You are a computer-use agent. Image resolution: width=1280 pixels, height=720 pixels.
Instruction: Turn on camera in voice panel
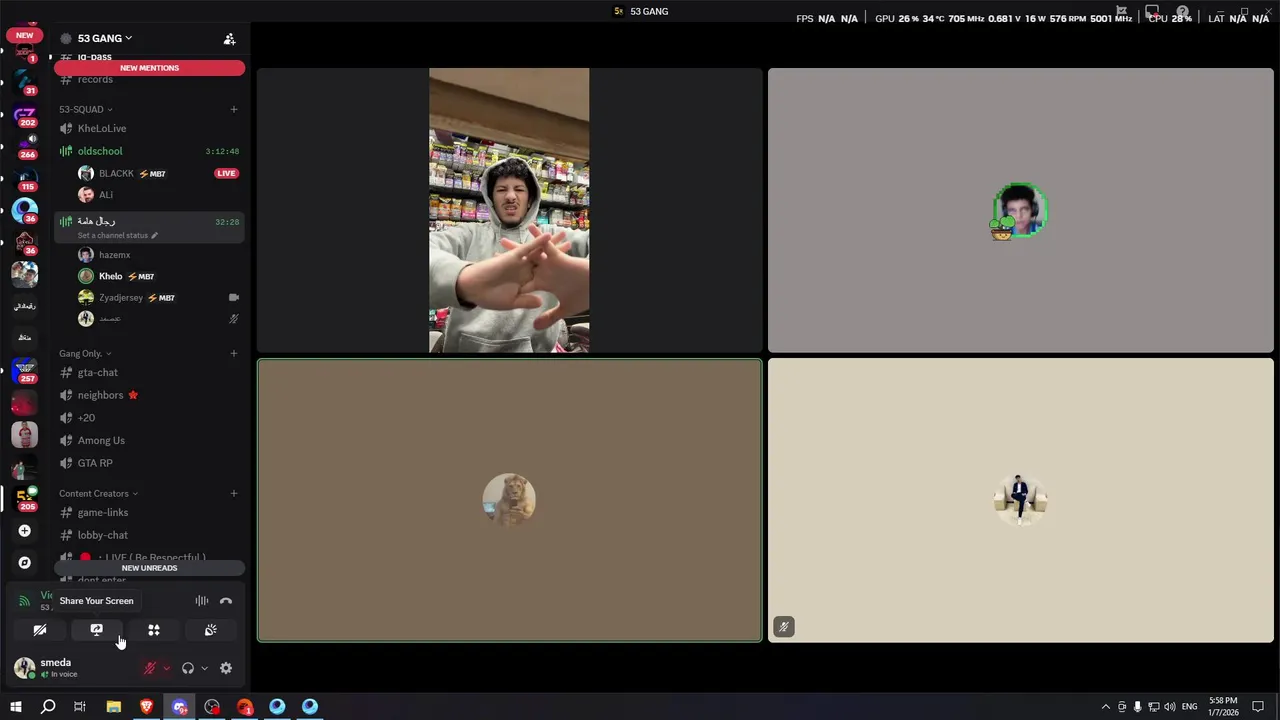(40, 630)
